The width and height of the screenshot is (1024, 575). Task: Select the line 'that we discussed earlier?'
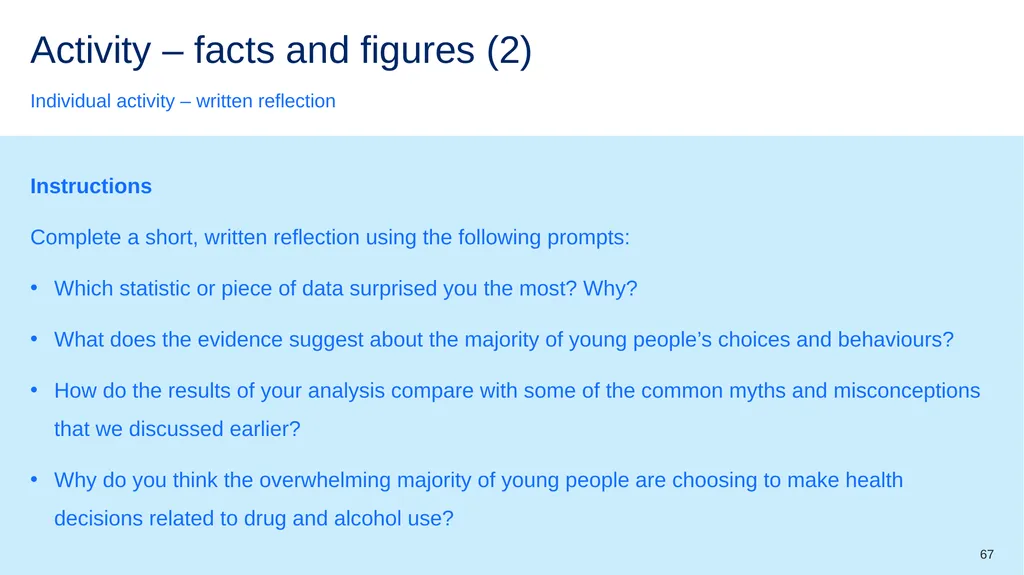point(177,429)
